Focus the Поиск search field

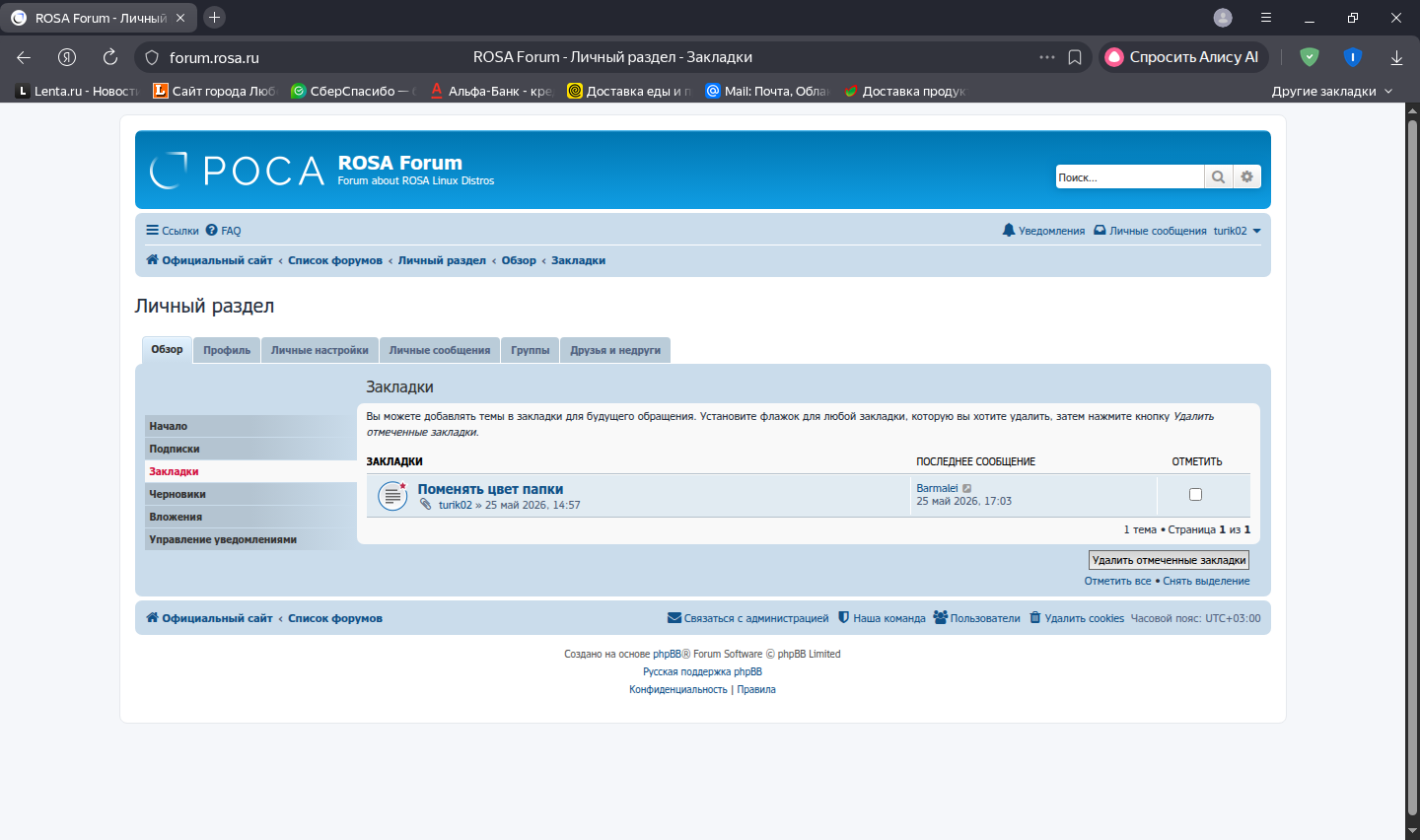pos(1130,176)
